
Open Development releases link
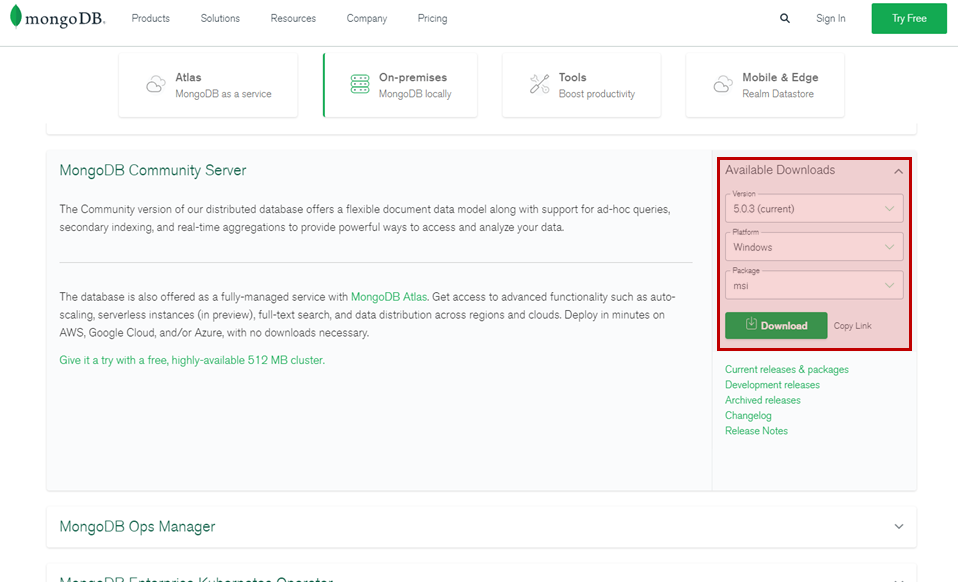coord(772,385)
